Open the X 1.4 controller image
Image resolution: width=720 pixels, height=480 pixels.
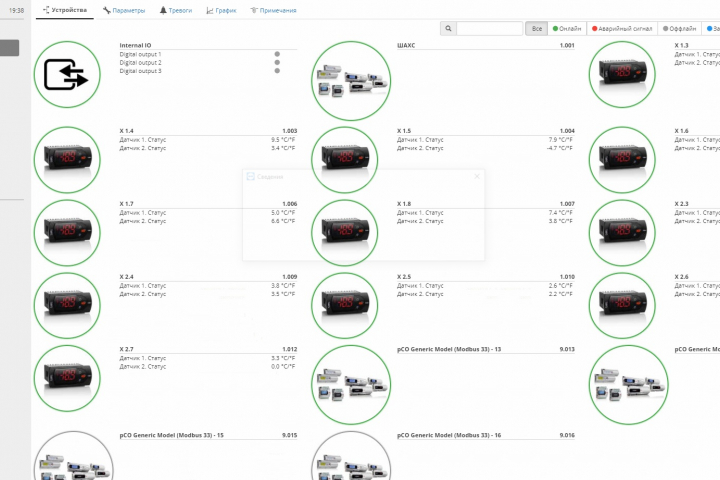[x=67, y=160]
